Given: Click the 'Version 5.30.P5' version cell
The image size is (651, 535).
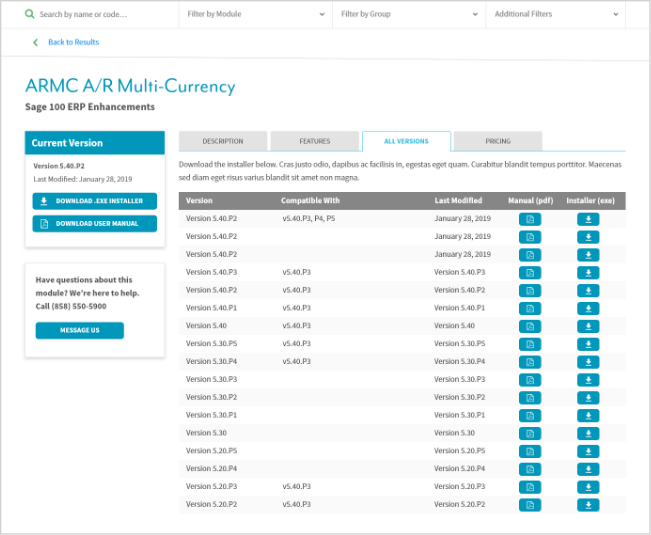Looking at the screenshot, I should (x=211, y=343).
